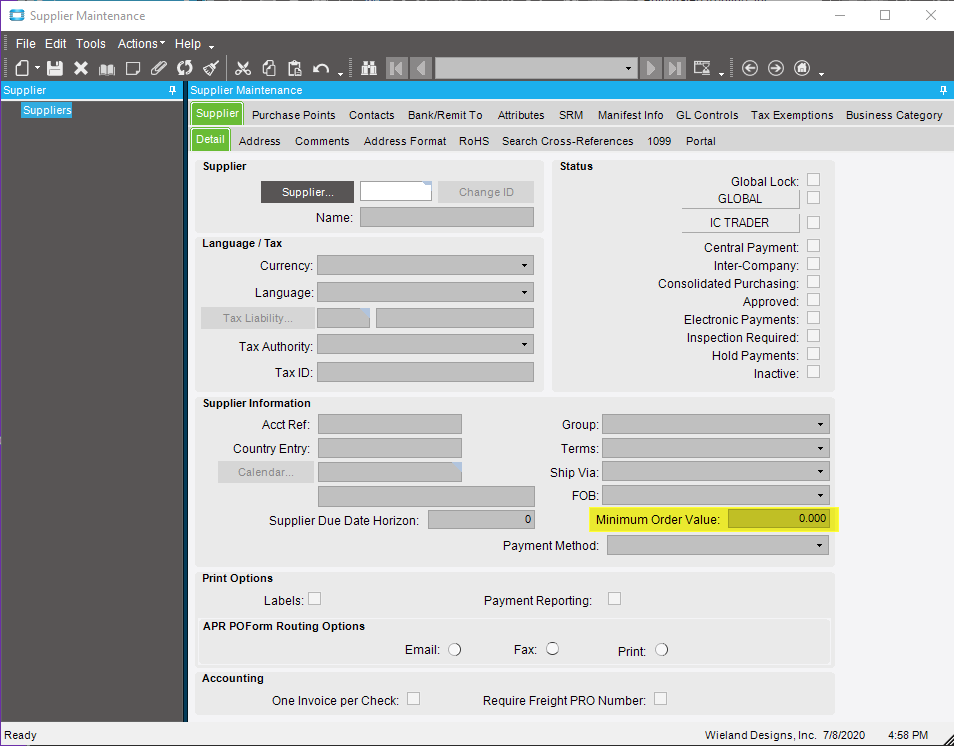Viewport: 954px width, 746px height.
Task: Open the File menu
Action: coord(26,44)
